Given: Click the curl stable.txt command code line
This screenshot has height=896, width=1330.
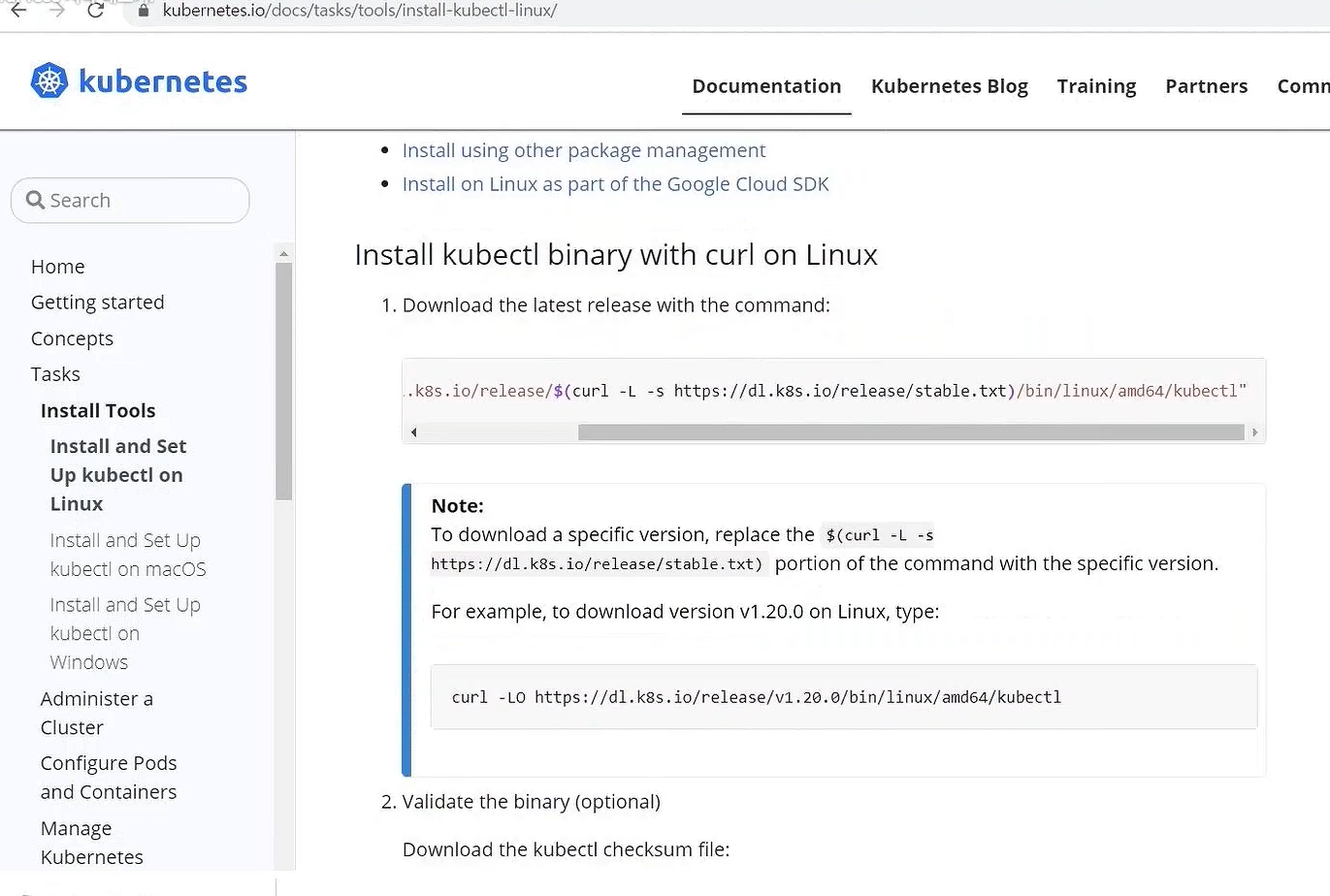Looking at the screenshot, I should [826, 391].
